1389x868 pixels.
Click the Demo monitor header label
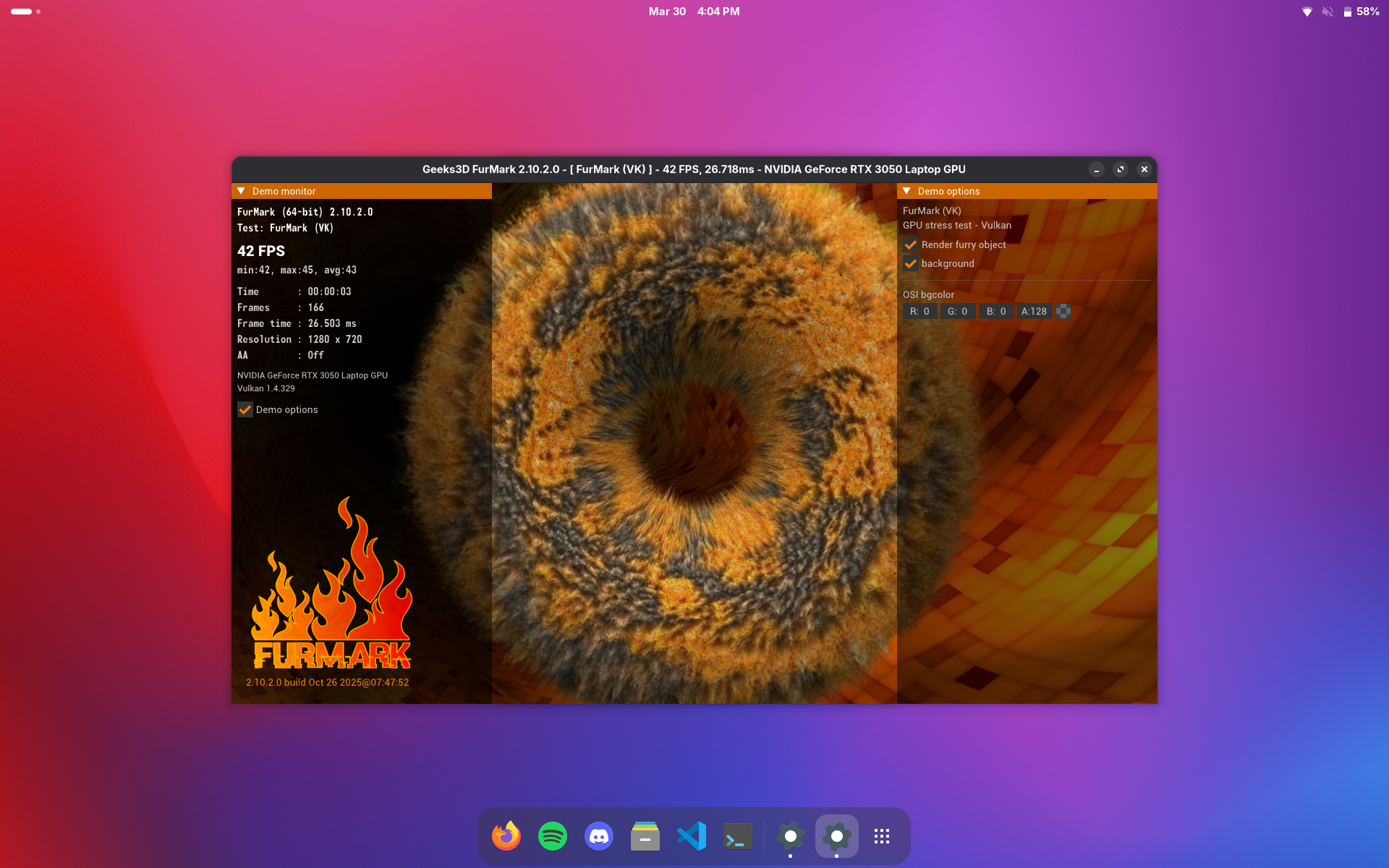284,191
